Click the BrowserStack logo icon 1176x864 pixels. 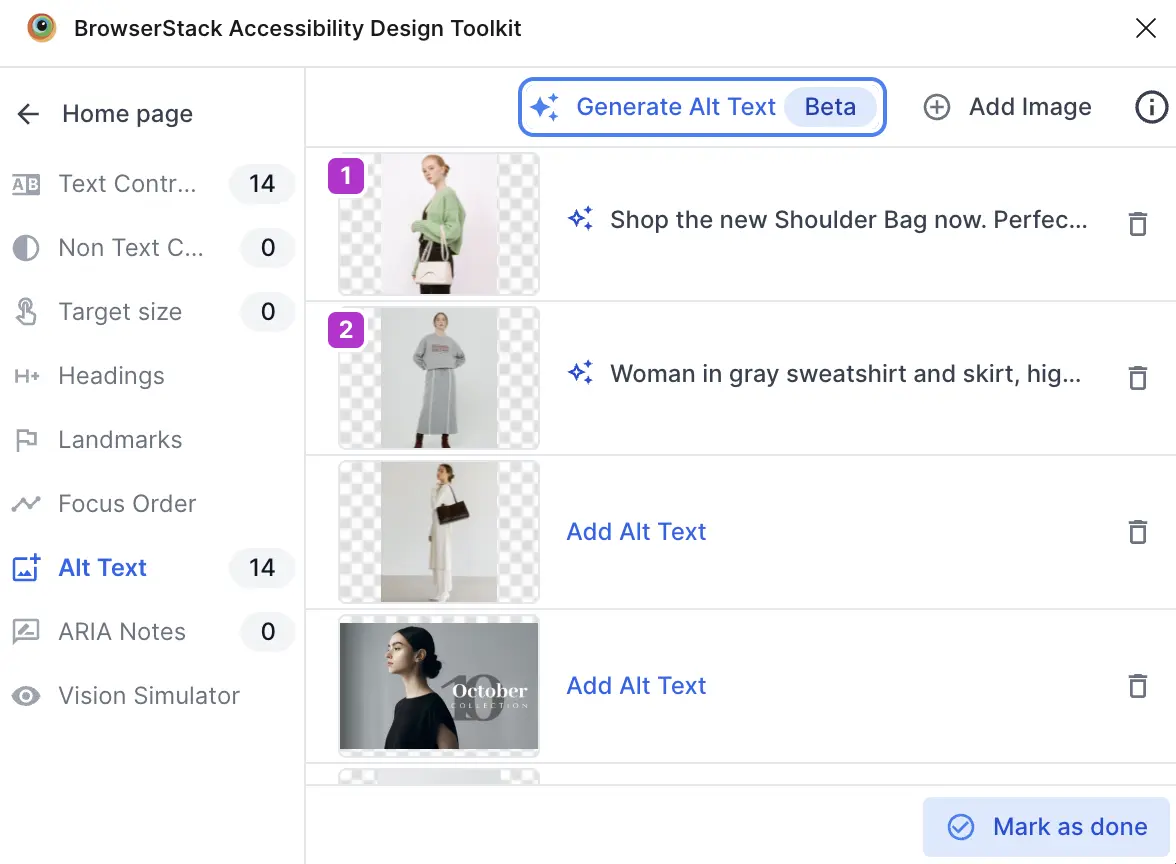tap(42, 28)
